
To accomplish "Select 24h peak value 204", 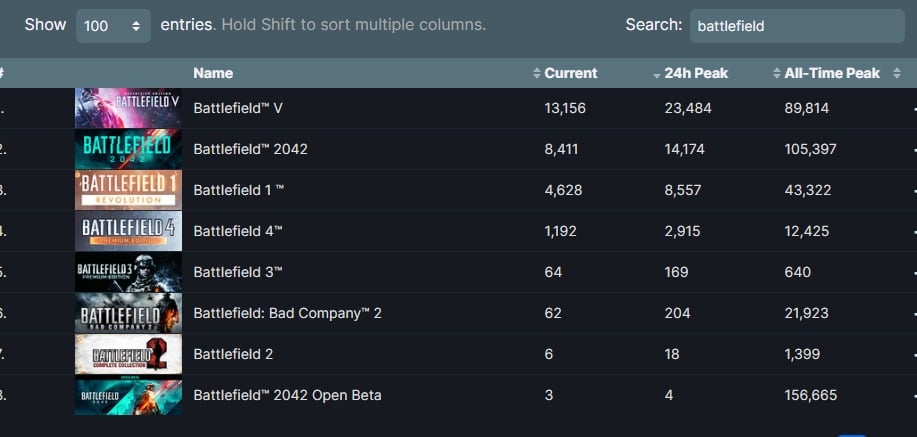I will point(677,313).
